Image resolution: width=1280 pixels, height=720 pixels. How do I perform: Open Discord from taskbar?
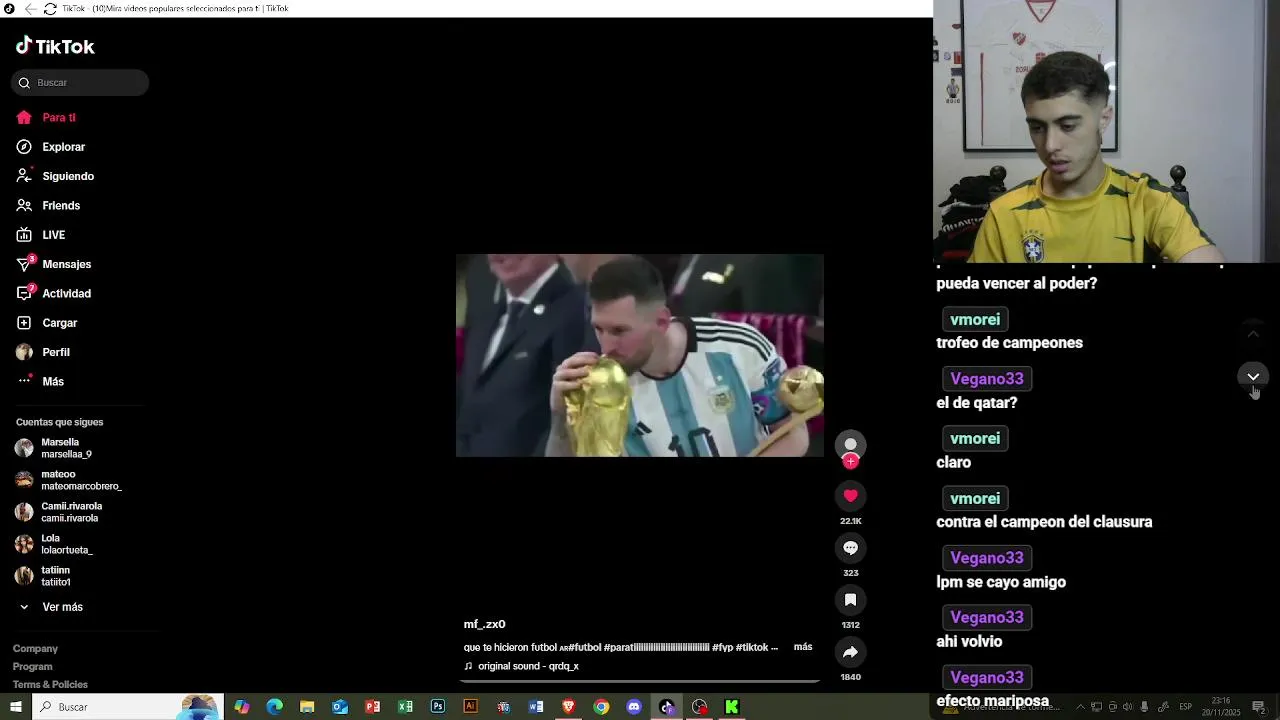634,707
